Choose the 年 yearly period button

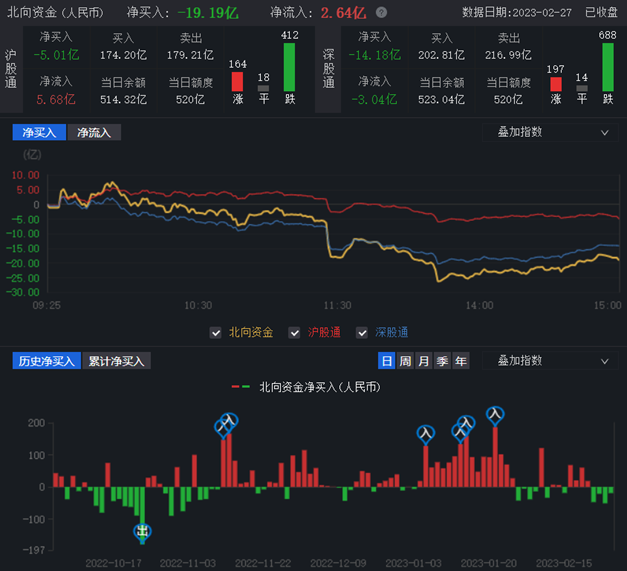461,361
